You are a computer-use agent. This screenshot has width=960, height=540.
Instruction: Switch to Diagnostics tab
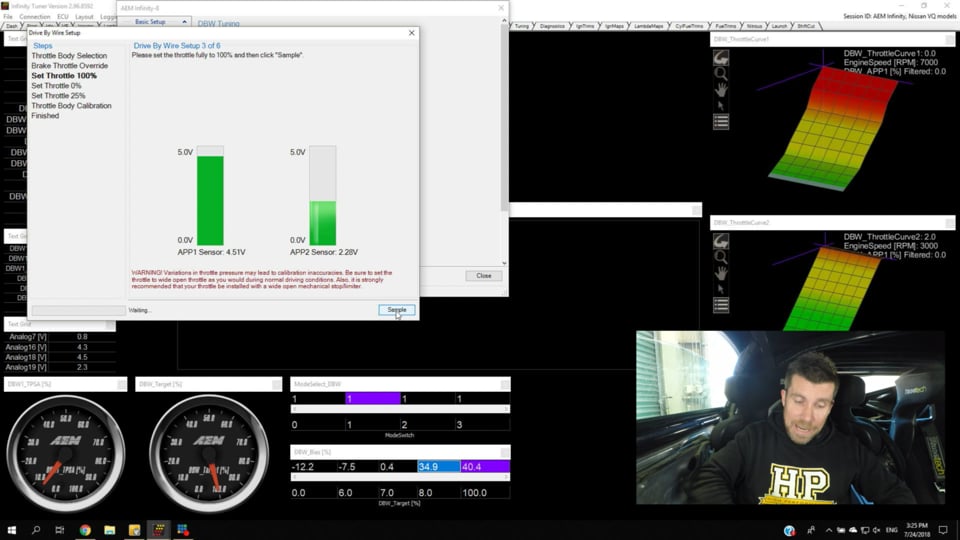pyautogui.click(x=552, y=26)
